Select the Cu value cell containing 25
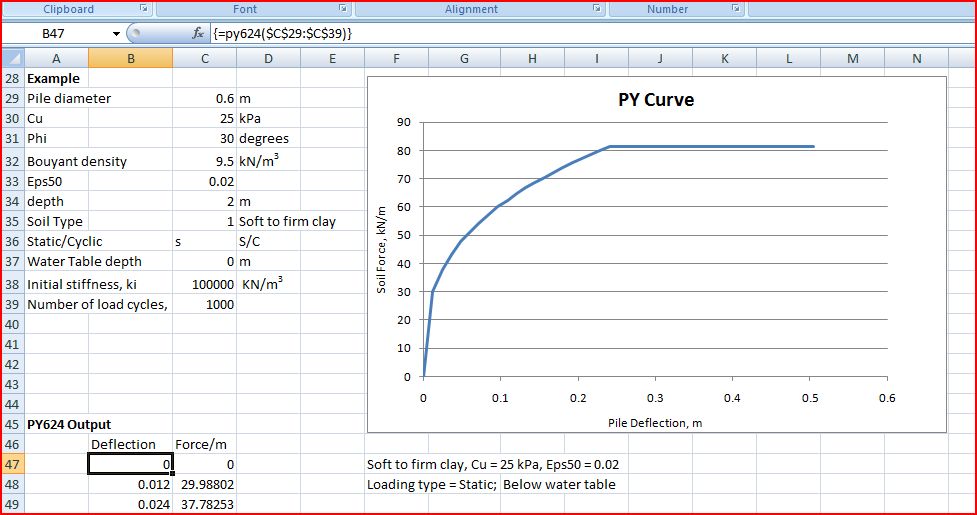The image size is (977, 515). pyautogui.click(x=204, y=118)
